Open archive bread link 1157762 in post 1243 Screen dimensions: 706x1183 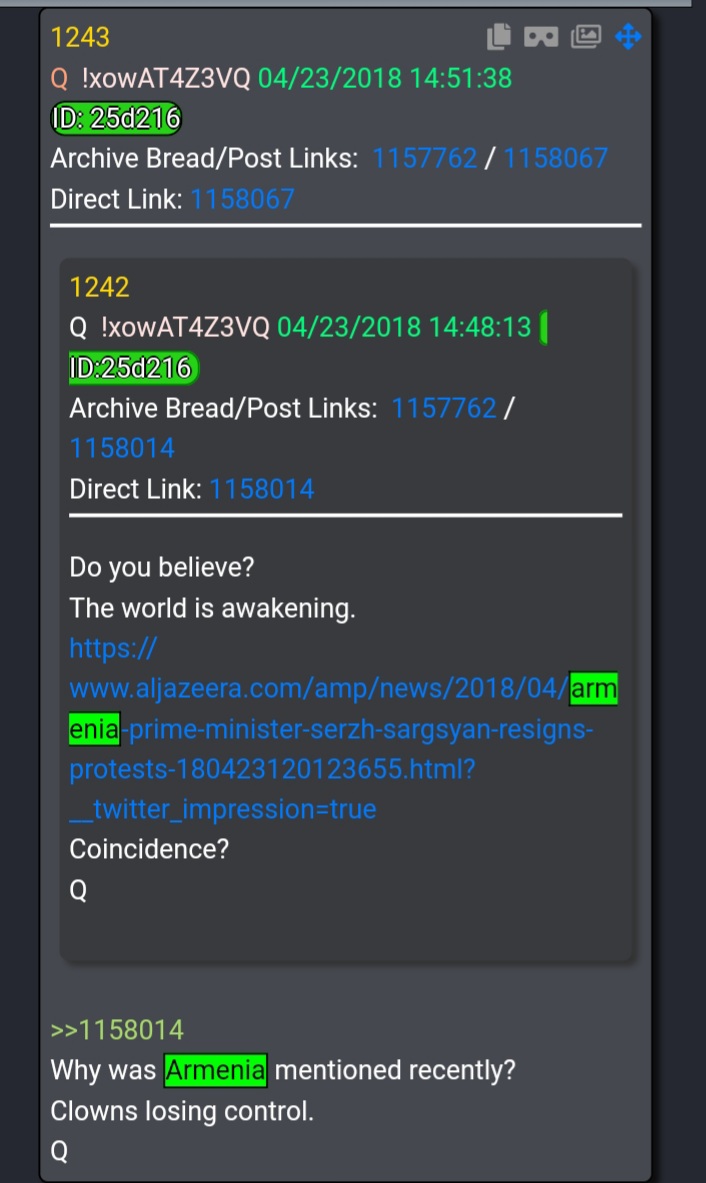pyautogui.click(x=425, y=158)
